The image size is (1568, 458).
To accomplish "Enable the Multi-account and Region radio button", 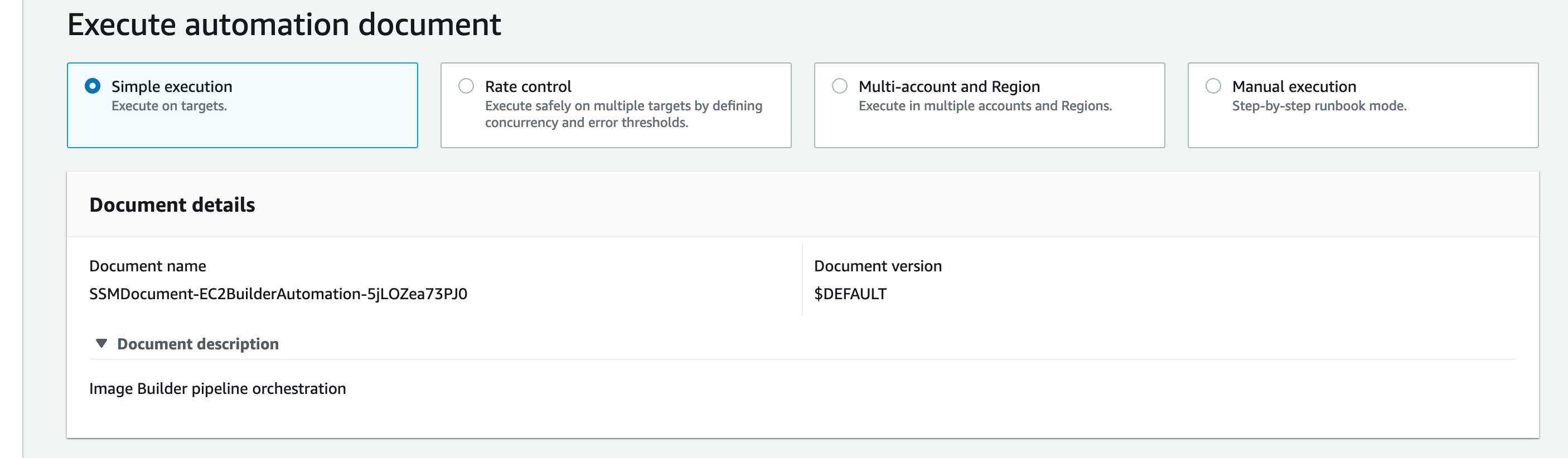I will (839, 86).
